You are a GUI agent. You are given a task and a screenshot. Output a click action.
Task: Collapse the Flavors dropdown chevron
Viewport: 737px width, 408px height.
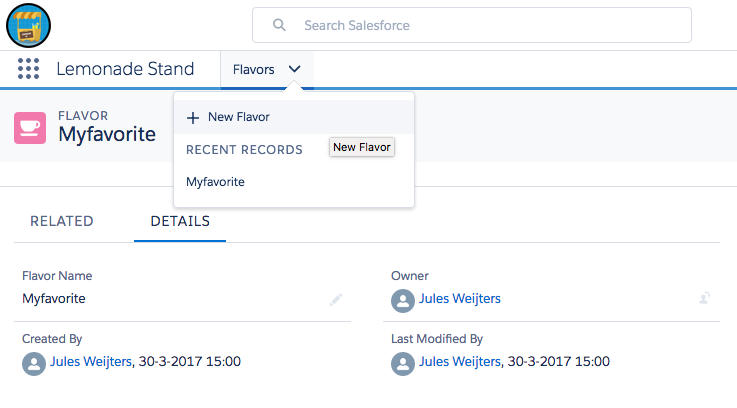point(294,69)
